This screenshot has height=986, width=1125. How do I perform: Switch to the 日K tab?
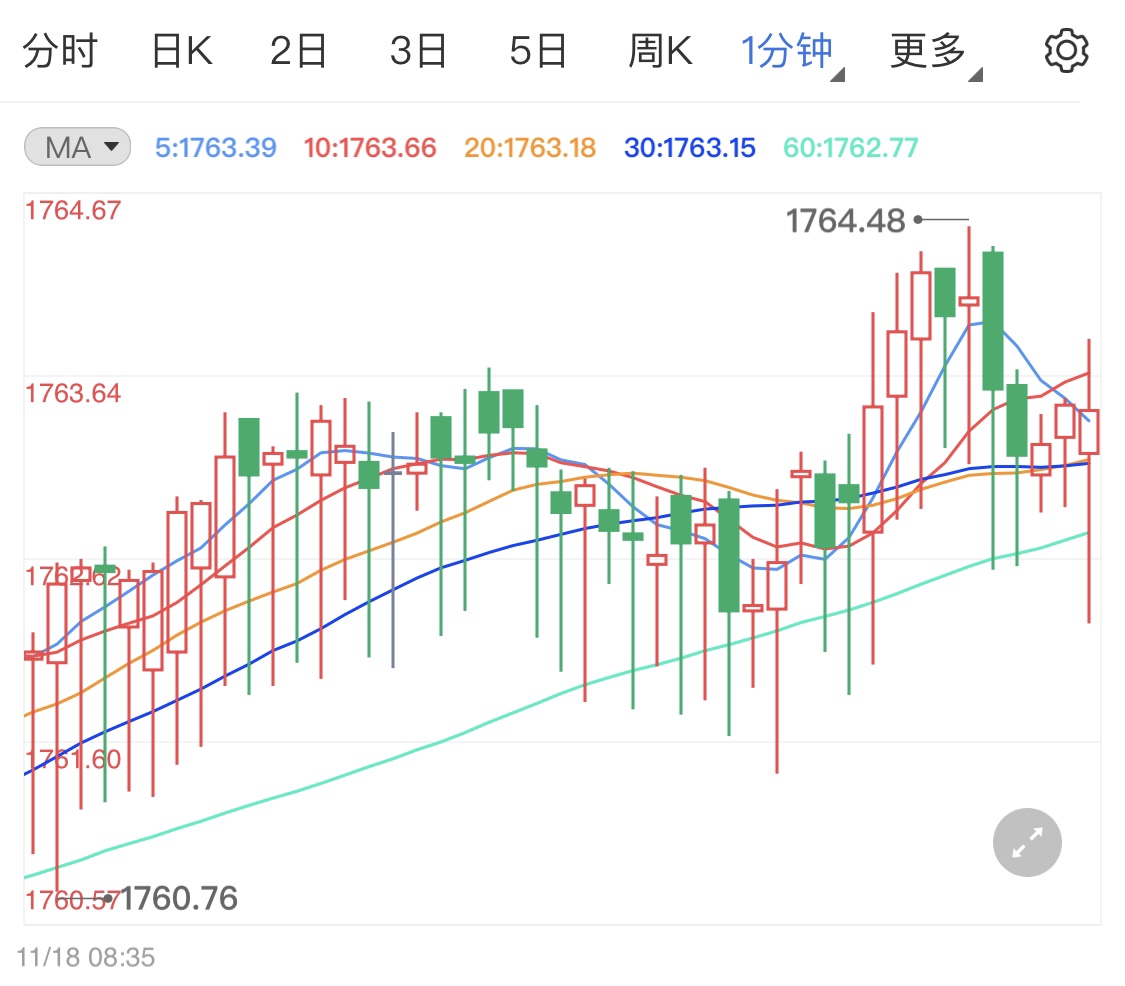tap(182, 51)
